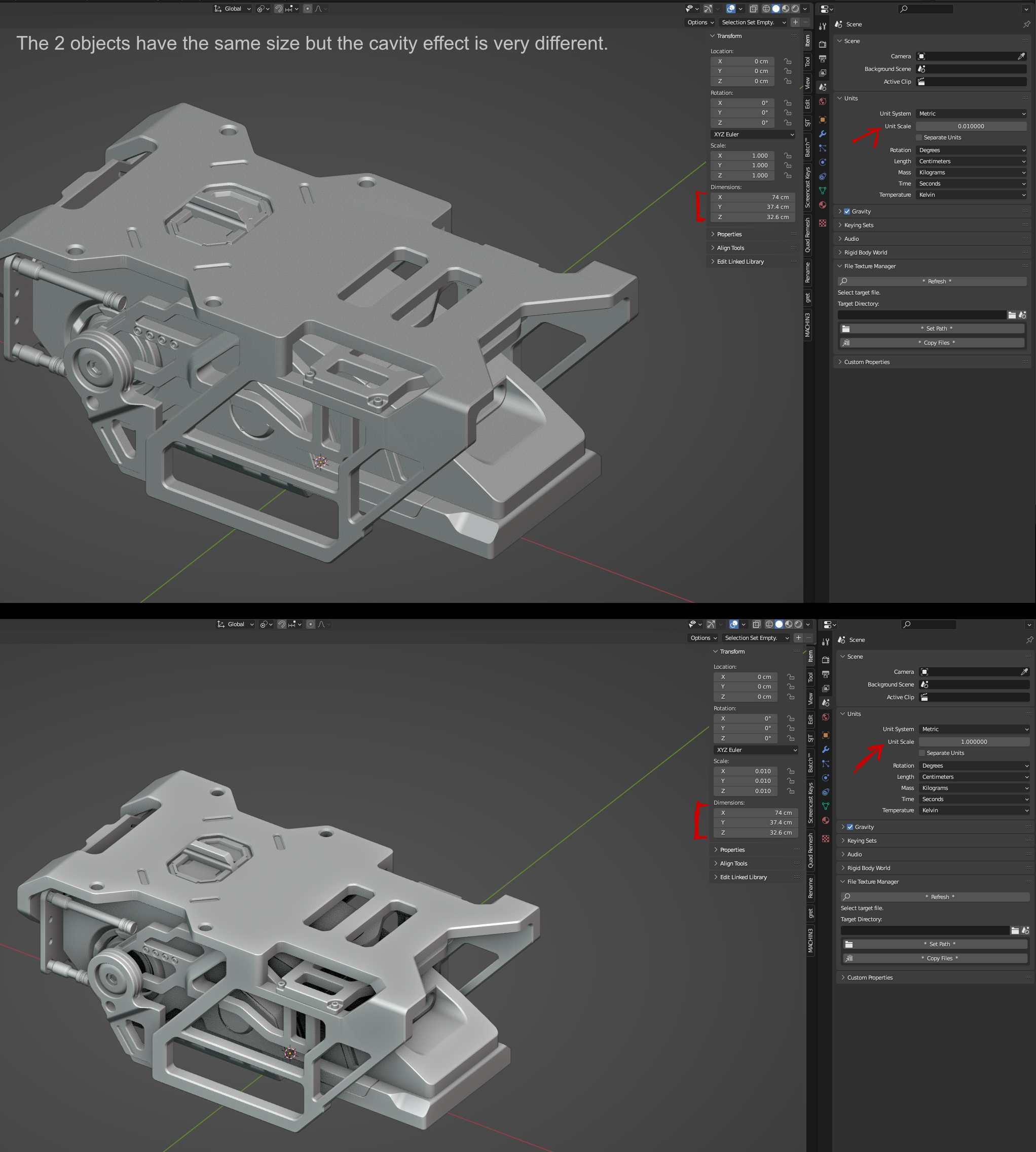Screen dimensions: 1036x1152
Task: Open Object Data mesh tab in upper screenshot
Action: 823,191
